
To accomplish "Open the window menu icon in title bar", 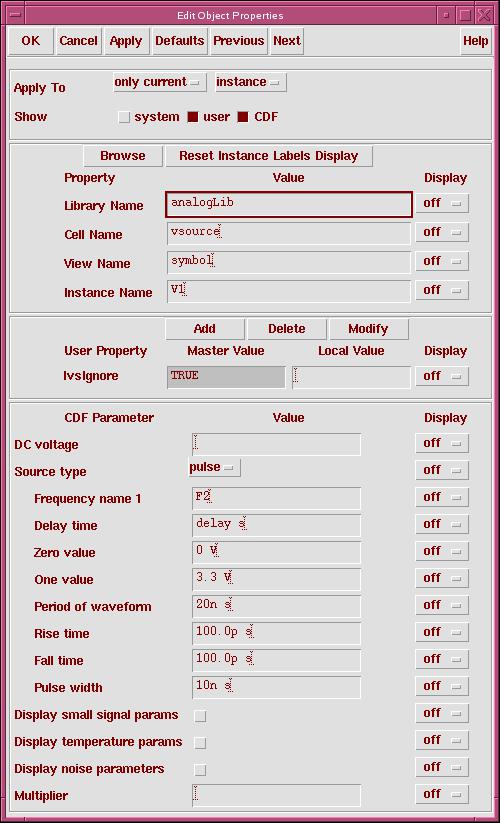I will coord(15,15).
